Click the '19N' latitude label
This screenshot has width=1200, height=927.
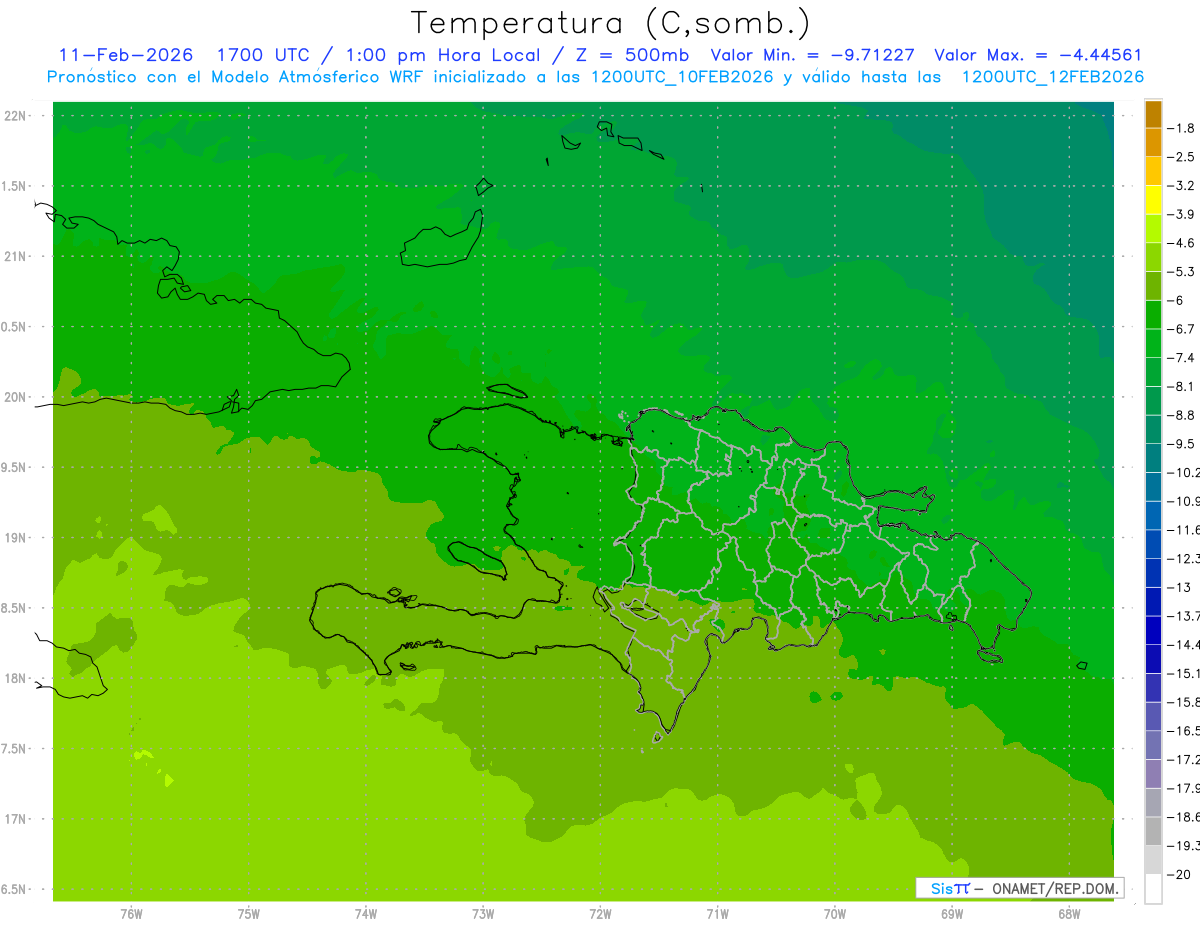point(16,538)
